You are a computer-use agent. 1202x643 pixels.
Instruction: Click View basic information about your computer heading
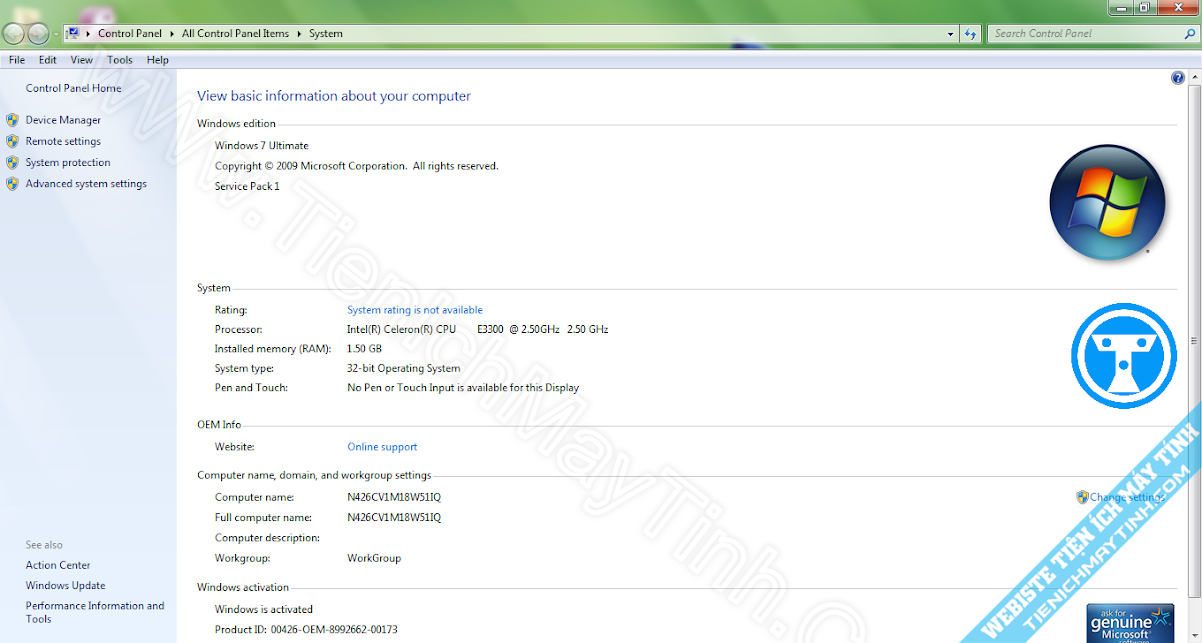pyautogui.click(x=334, y=96)
